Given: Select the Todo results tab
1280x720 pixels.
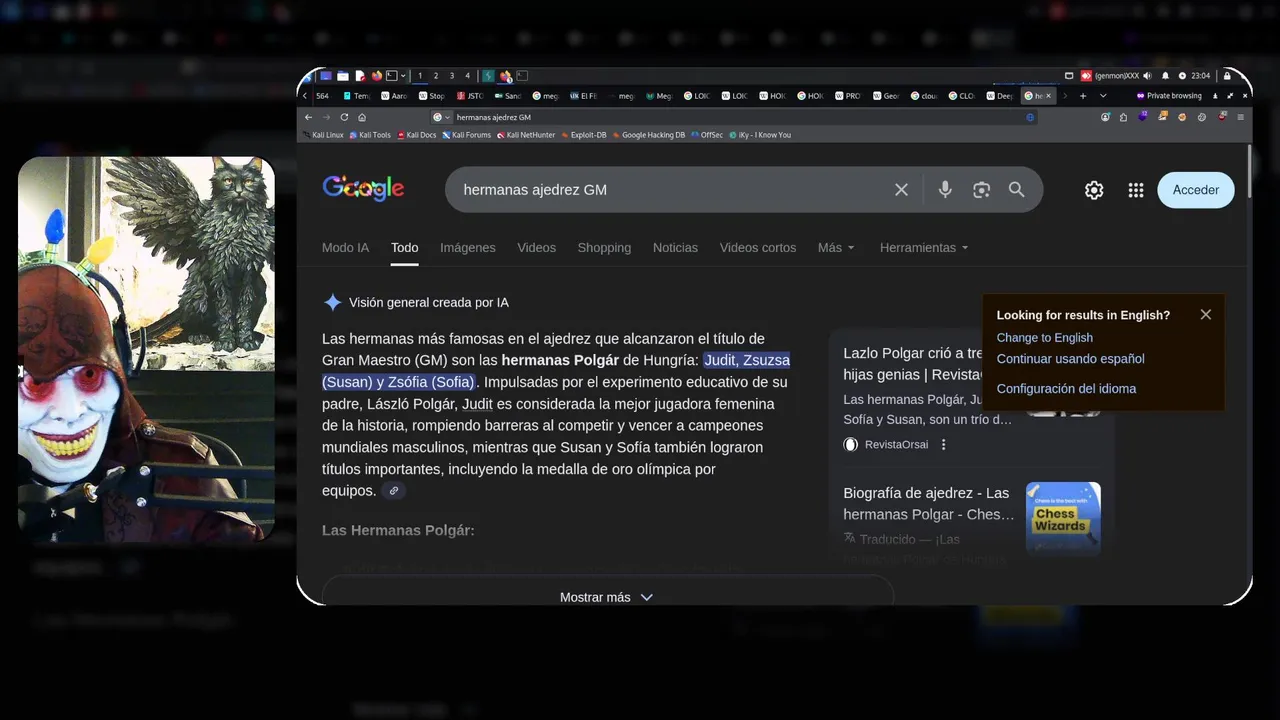Looking at the screenshot, I should 404,248.
